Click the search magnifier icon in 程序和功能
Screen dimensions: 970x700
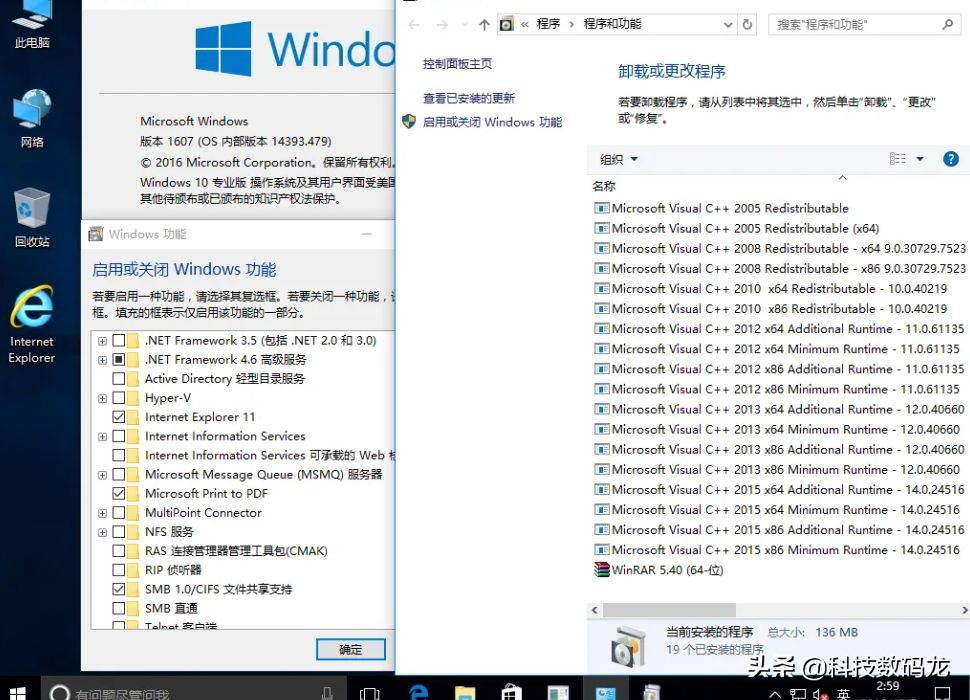947,25
